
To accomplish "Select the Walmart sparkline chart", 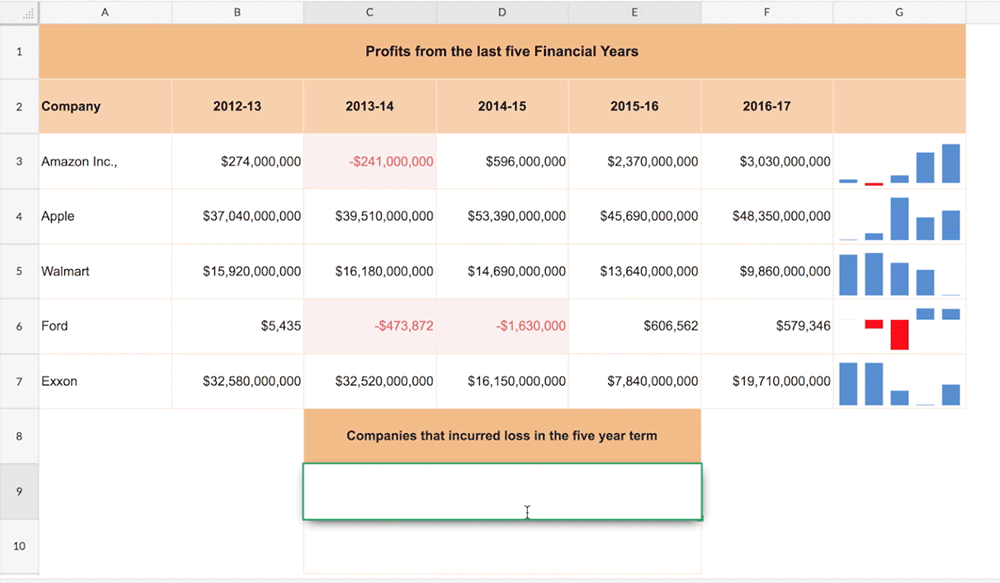I will pos(899,272).
